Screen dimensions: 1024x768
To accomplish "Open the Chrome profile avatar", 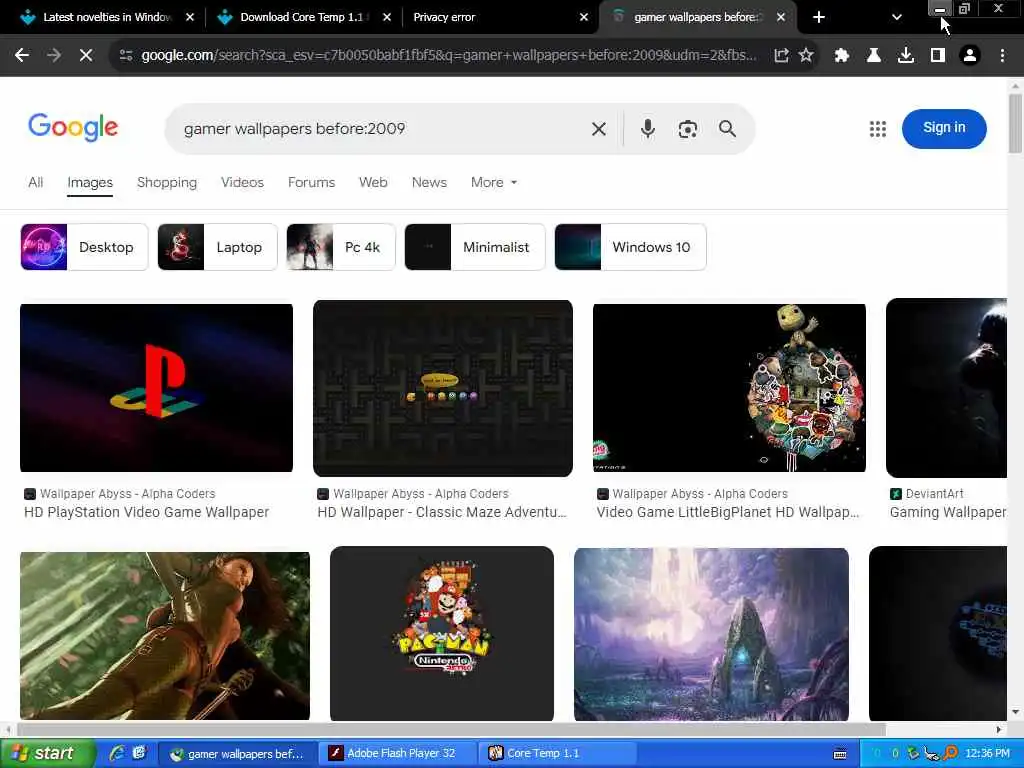I will pyautogui.click(x=970, y=56).
